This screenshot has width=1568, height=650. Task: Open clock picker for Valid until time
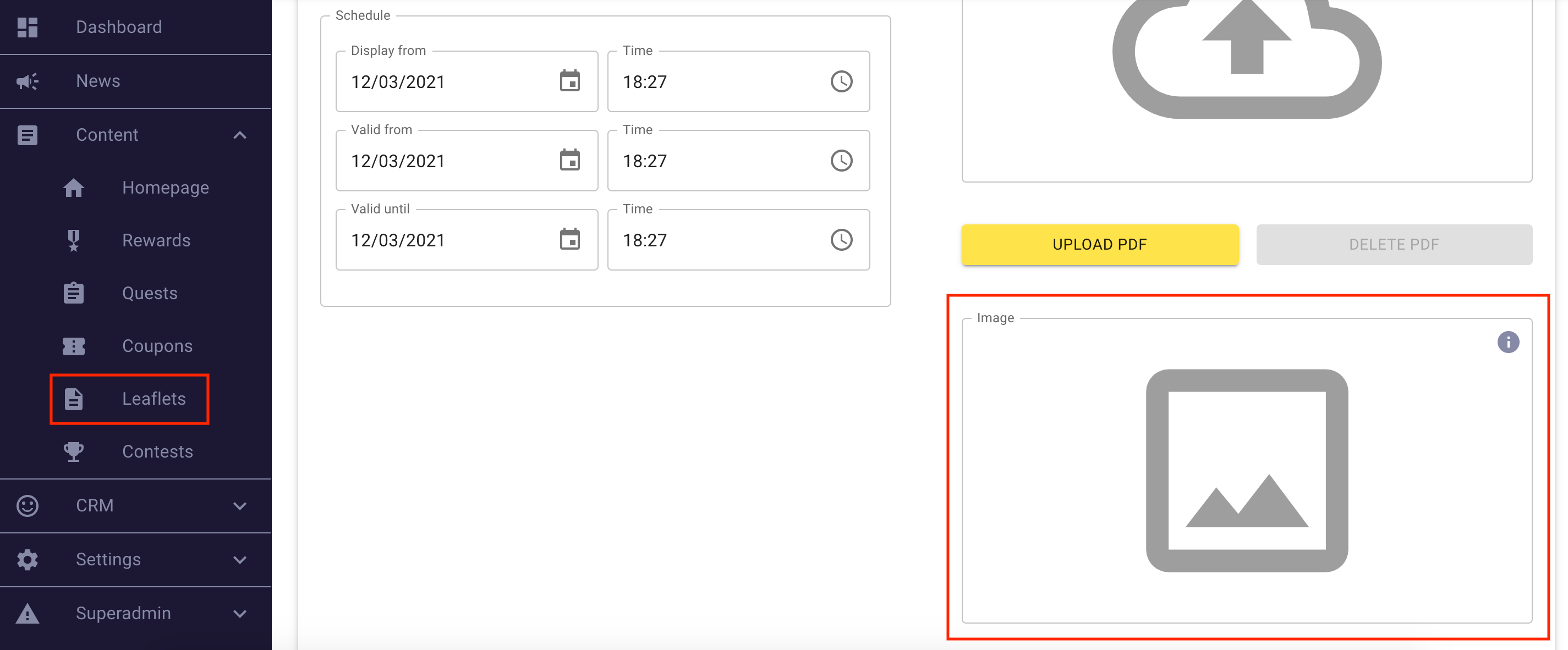[841, 240]
